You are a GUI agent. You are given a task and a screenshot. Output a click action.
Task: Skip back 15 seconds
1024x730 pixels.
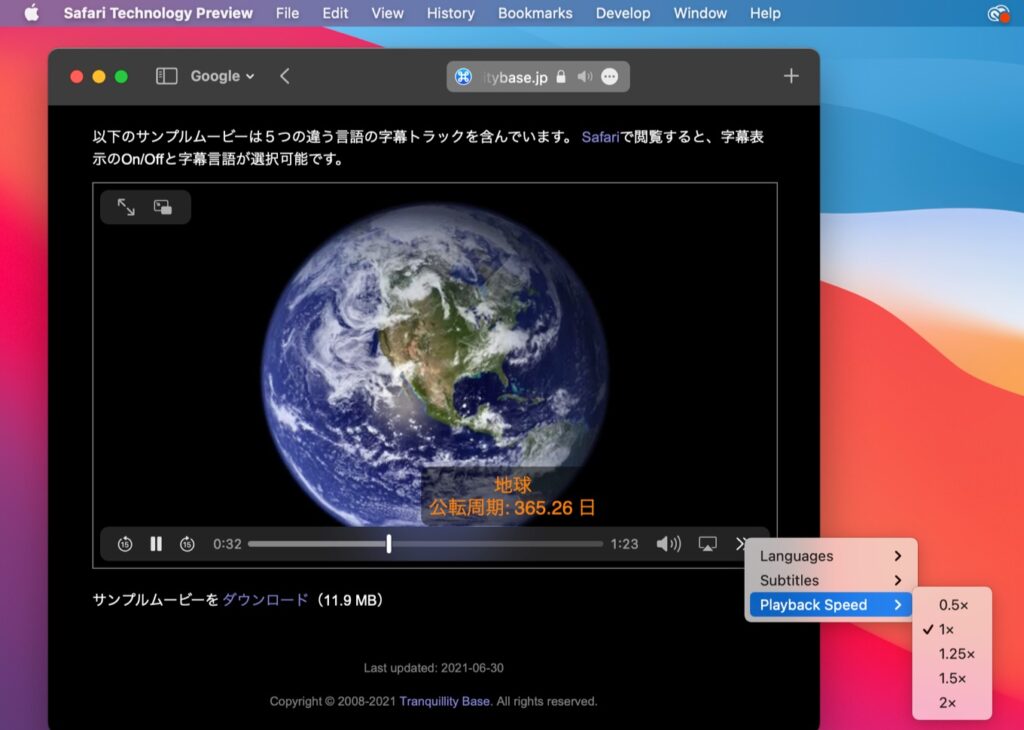tap(125, 544)
